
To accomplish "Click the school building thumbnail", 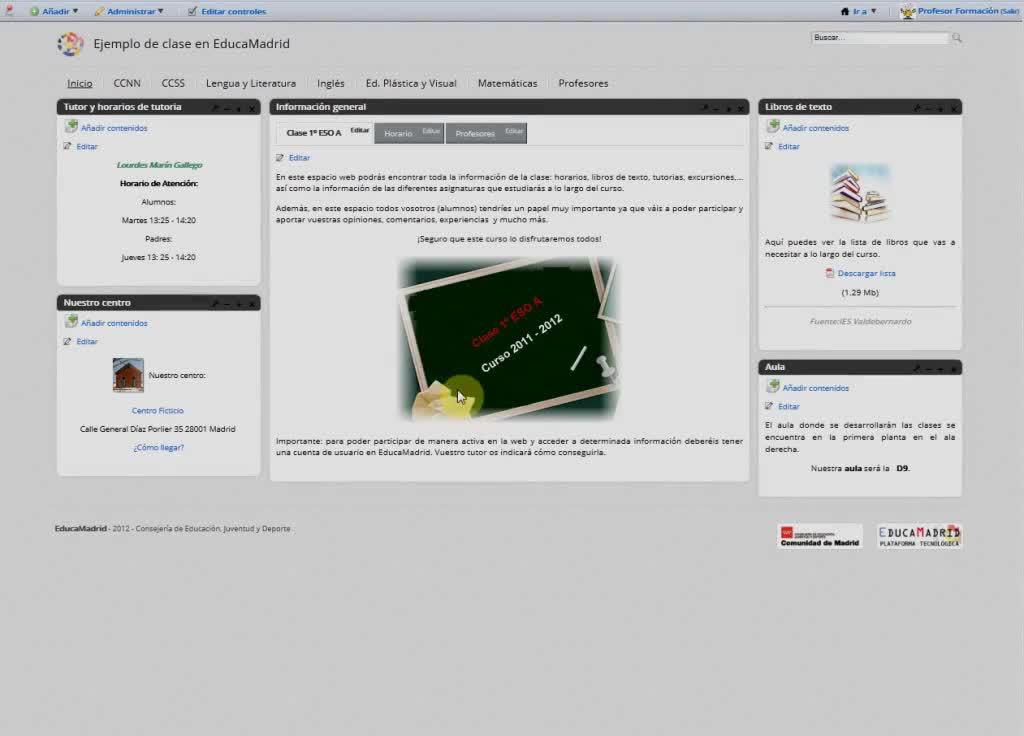I will (x=128, y=374).
